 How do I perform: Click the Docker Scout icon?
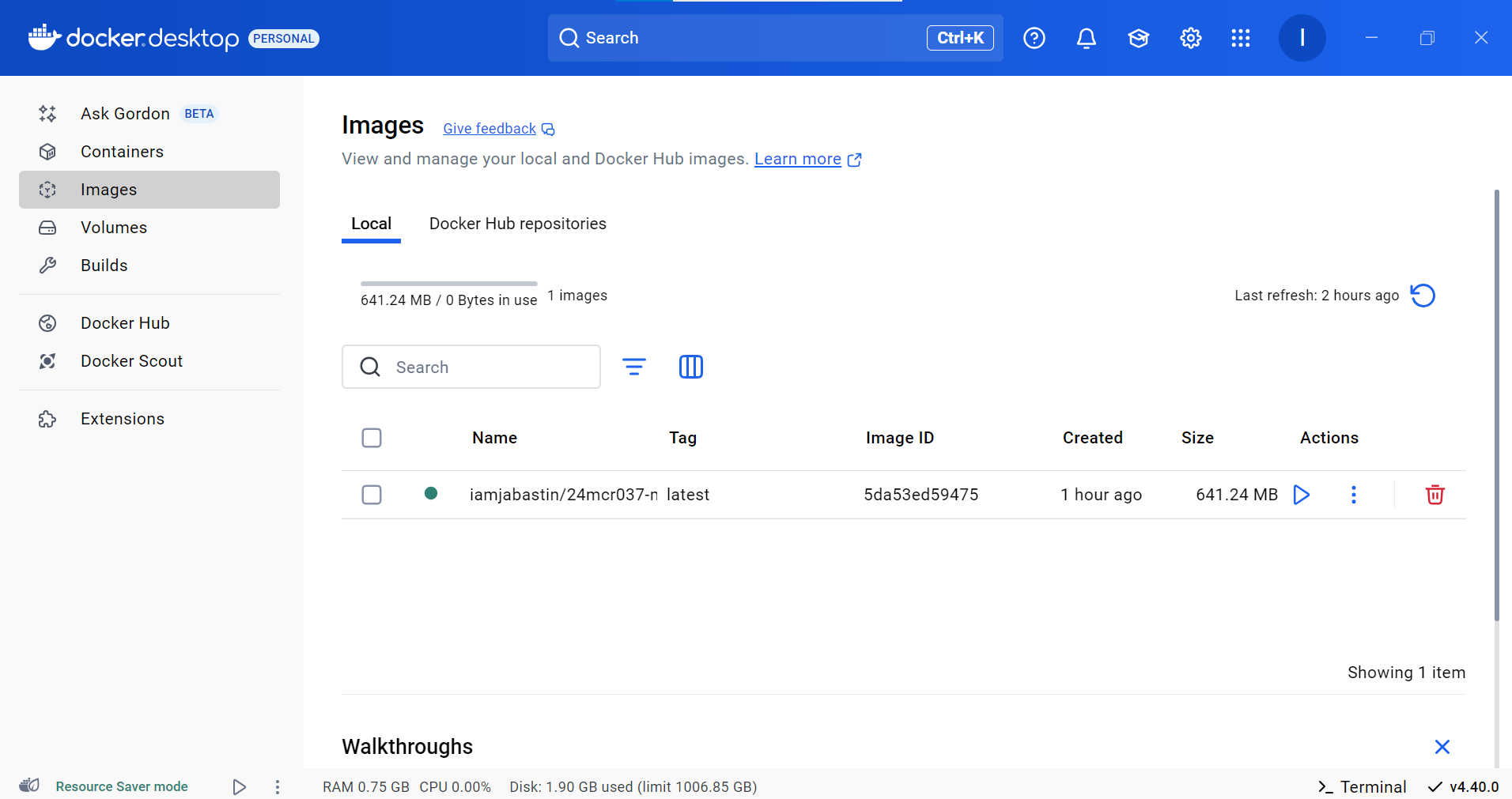pyautogui.click(x=47, y=361)
